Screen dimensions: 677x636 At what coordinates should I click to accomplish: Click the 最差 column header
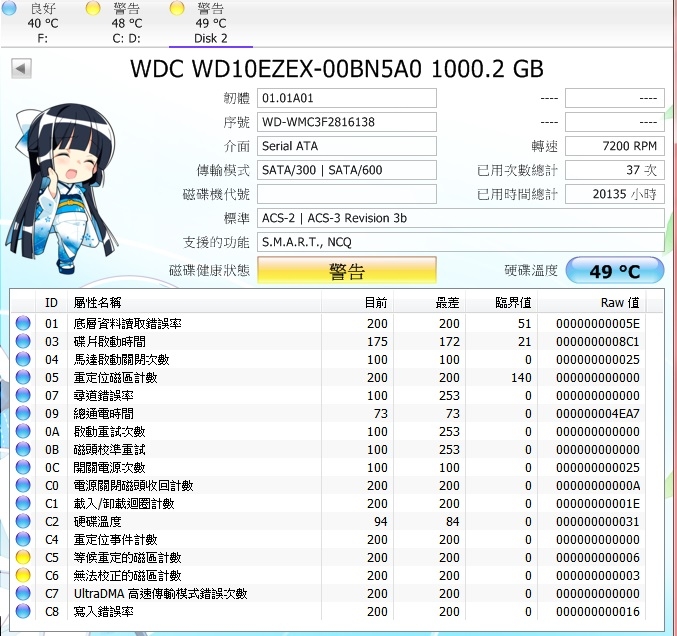pos(430,302)
